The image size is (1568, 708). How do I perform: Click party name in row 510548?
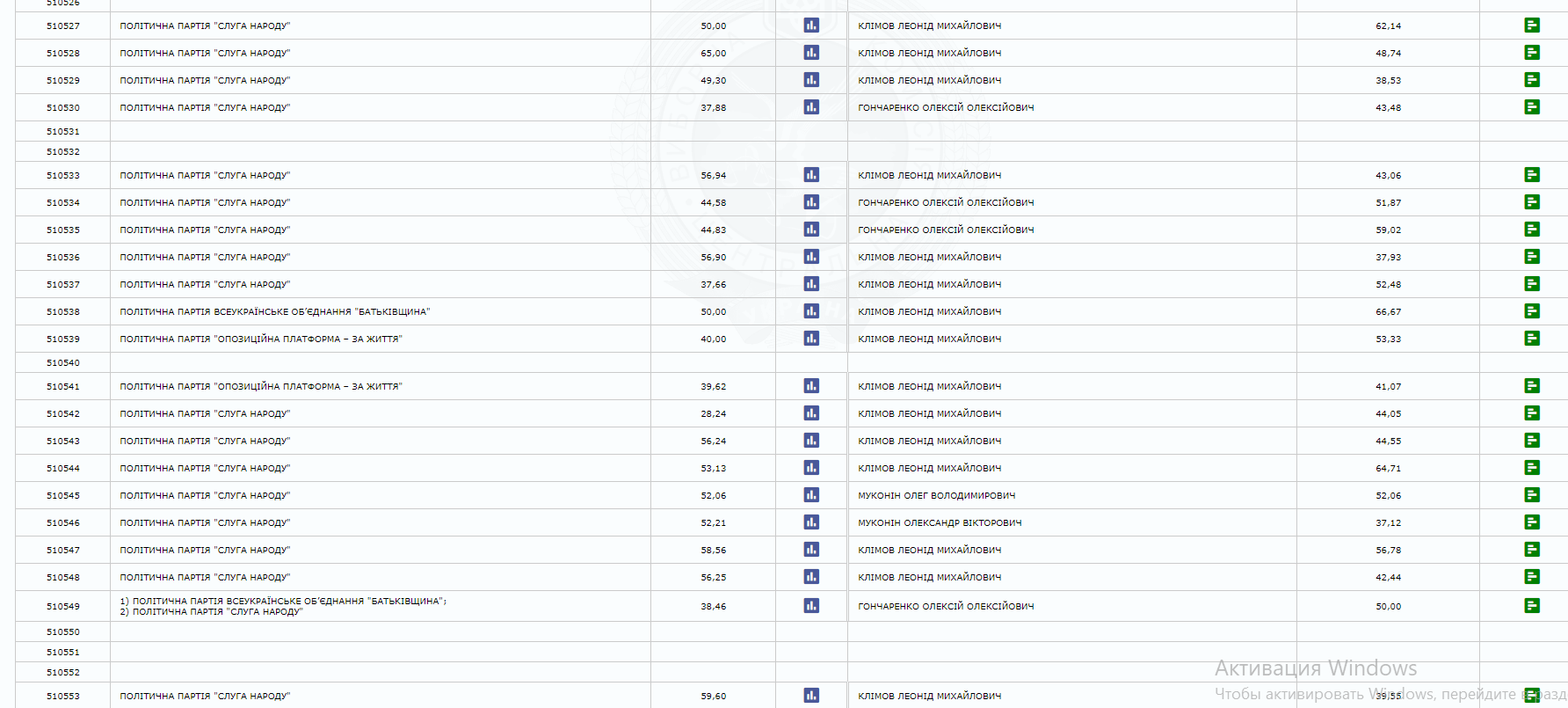(x=205, y=578)
